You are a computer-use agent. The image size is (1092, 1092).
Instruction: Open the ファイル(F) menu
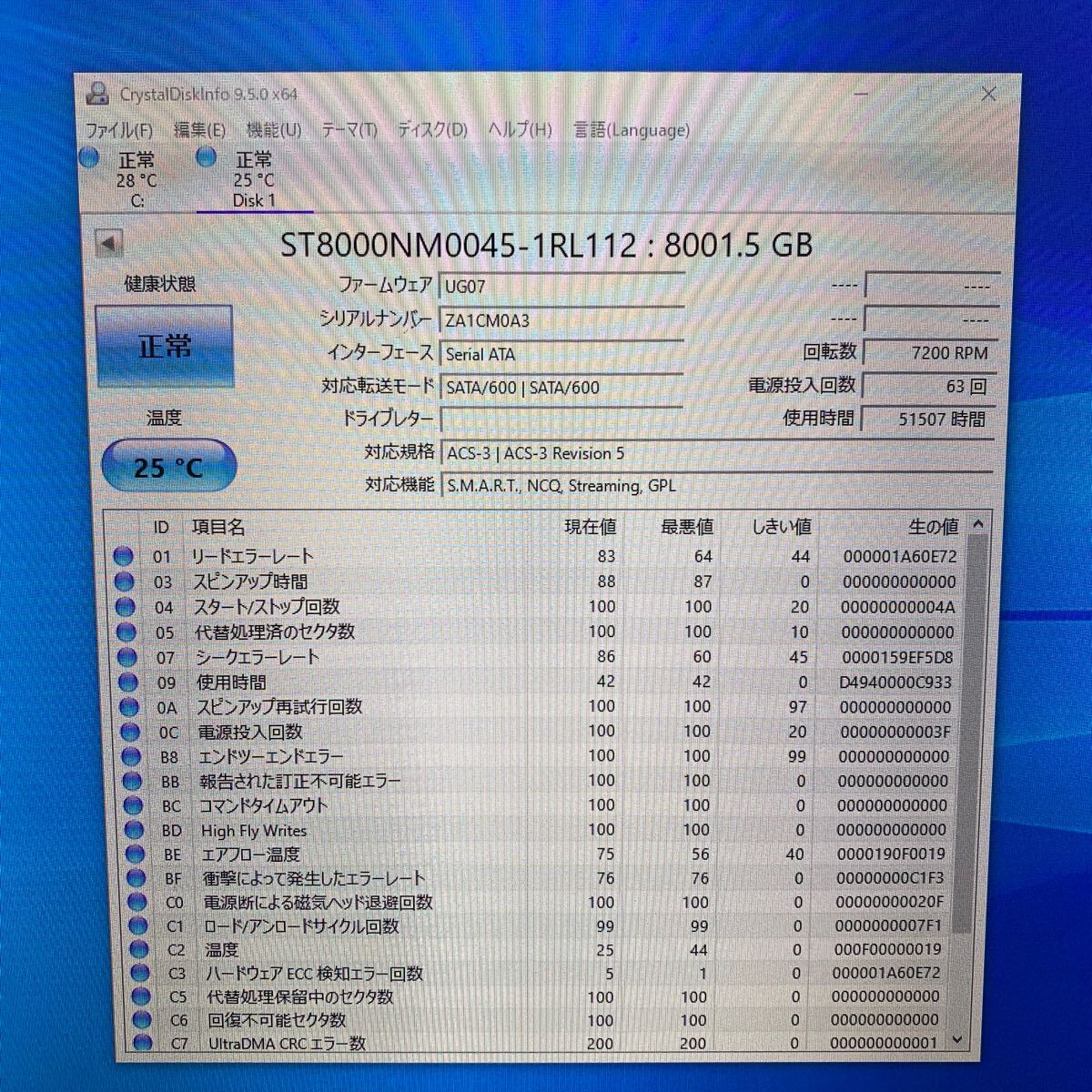coord(118,129)
